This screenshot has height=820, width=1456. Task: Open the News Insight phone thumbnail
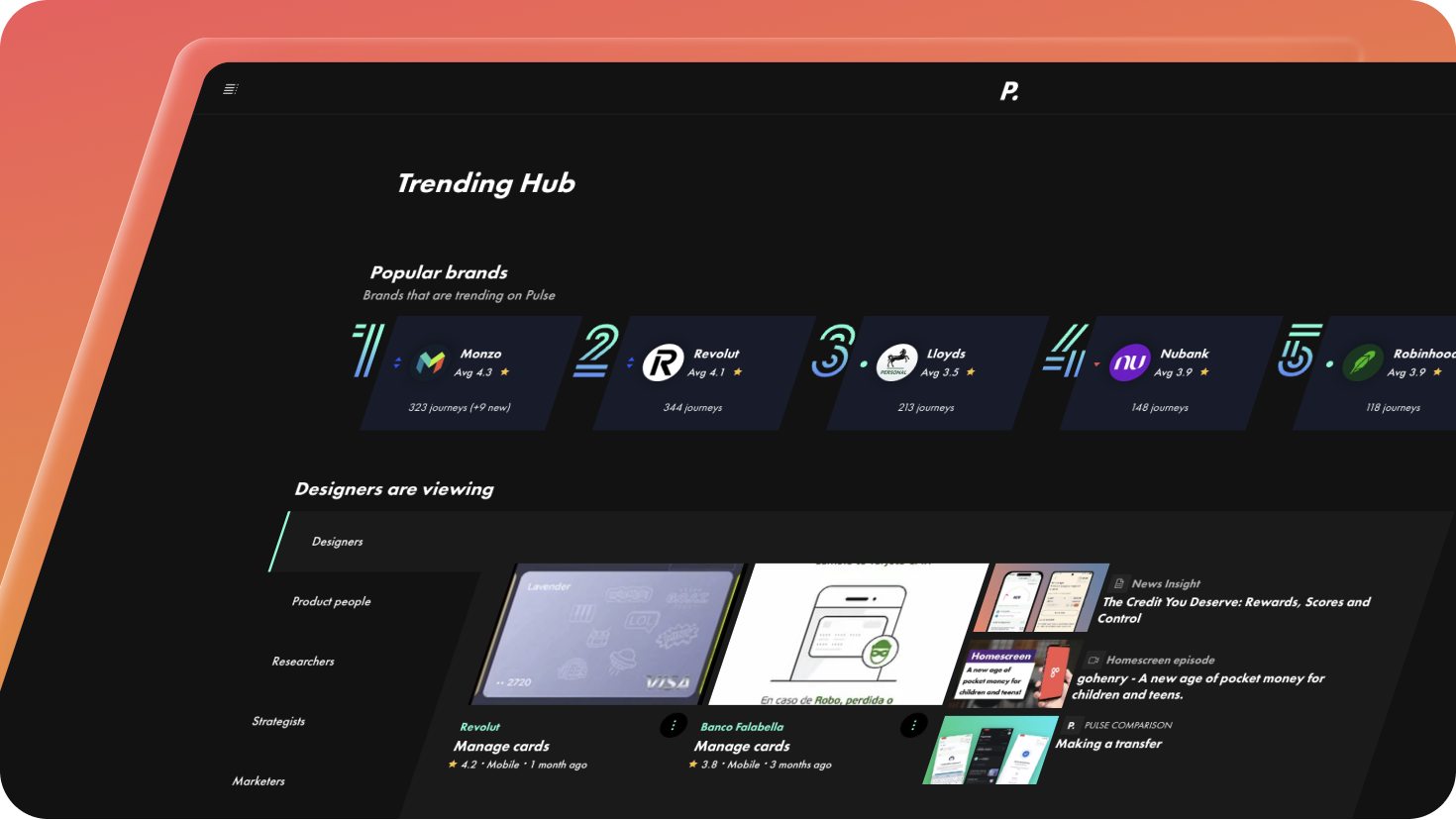tap(1040, 597)
